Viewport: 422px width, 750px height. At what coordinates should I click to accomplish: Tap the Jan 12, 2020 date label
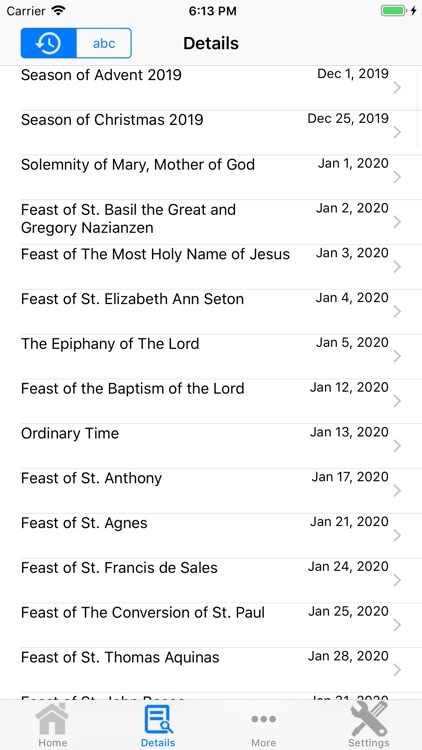pyautogui.click(x=349, y=387)
